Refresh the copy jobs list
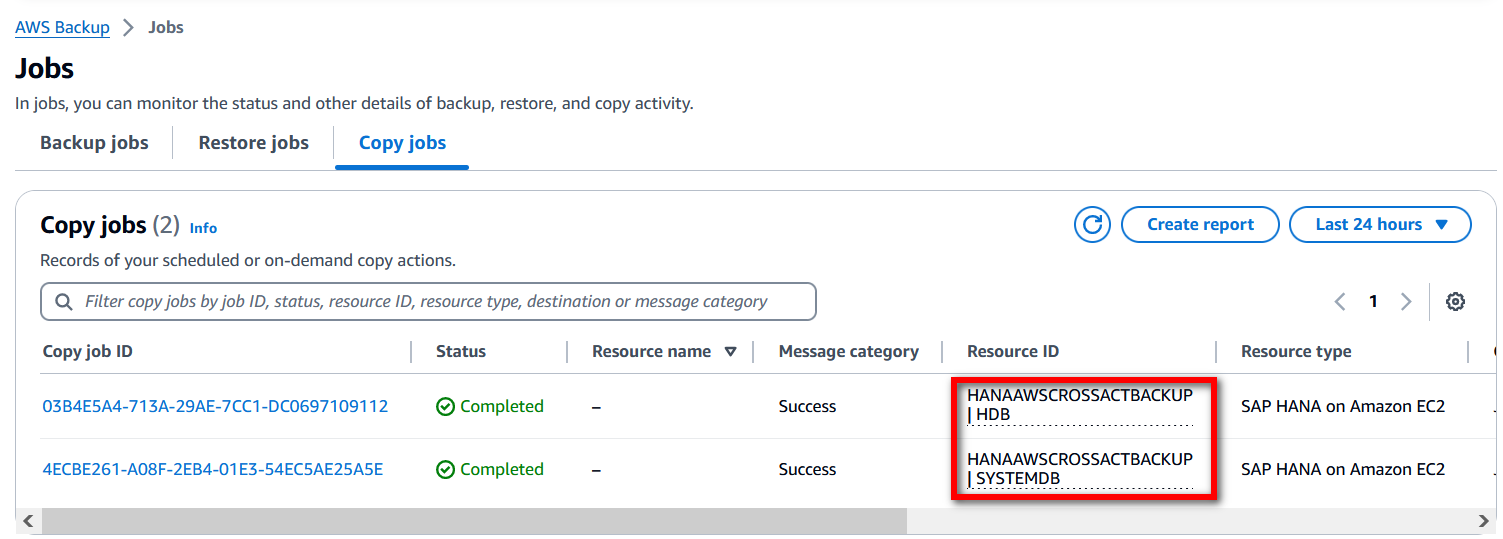This screenshot has height=539, width=1503. click(x=1092, y=225)
